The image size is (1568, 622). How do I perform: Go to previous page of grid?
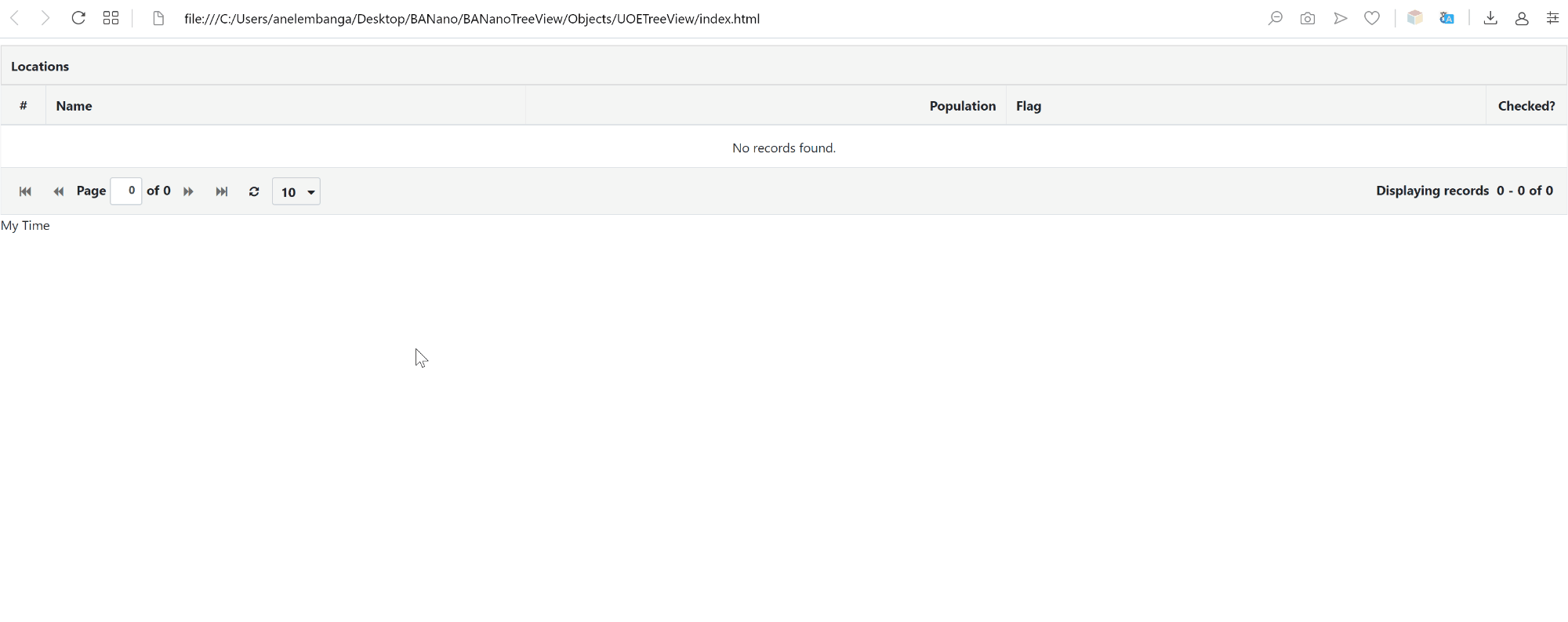tap(58, 191)
